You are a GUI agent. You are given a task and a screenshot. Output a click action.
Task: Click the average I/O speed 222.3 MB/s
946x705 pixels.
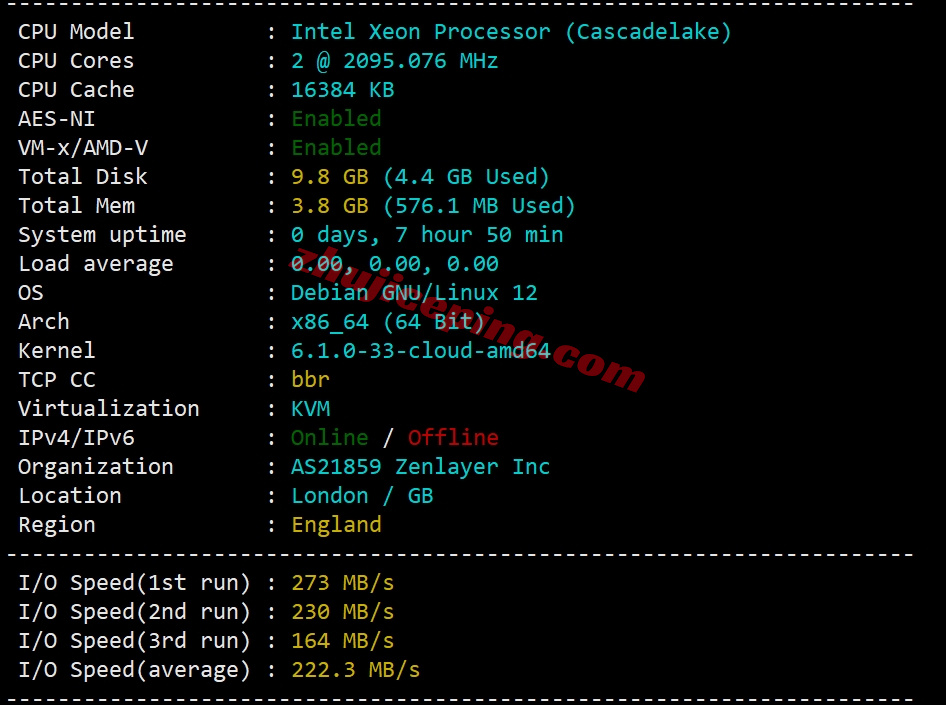click(355, 670)
